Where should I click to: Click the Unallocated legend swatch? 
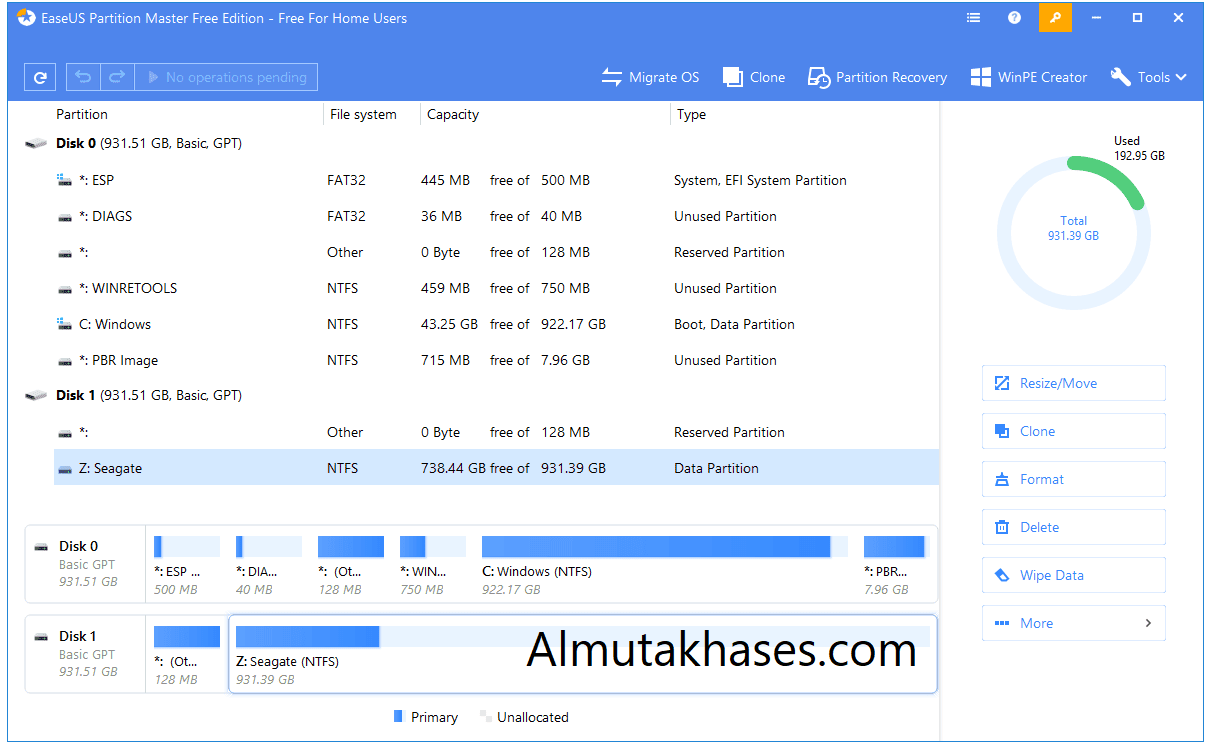tap(486, 717)
